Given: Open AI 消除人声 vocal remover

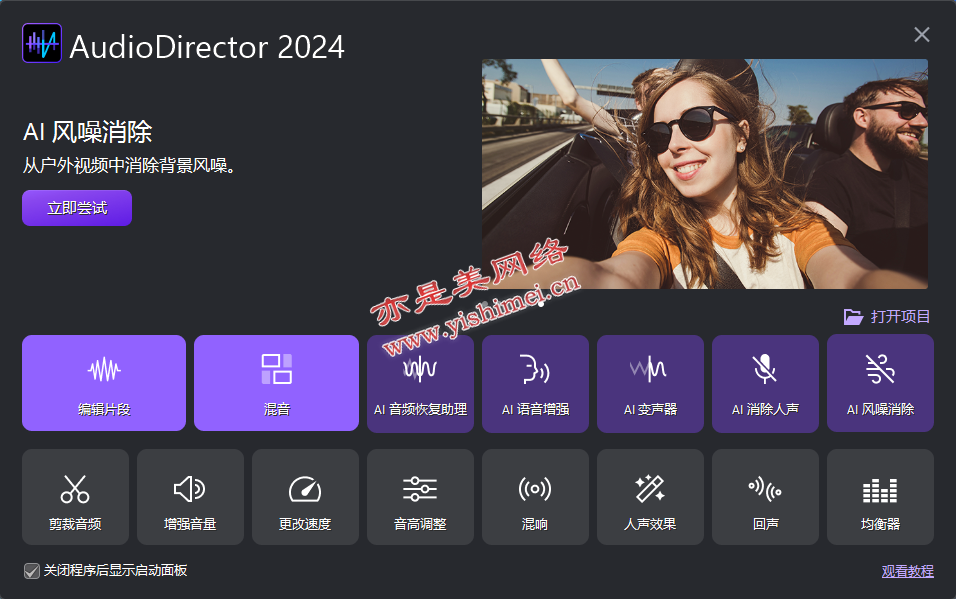Looking at the screenshot, I should (765, 384).
